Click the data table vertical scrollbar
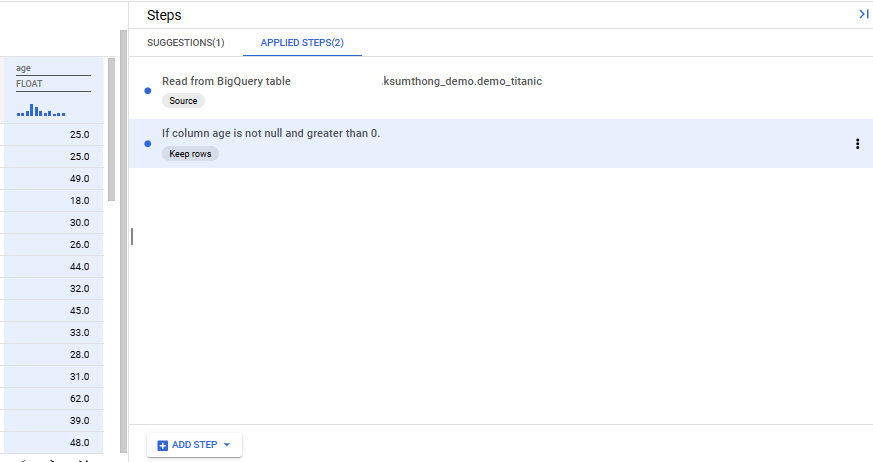This screenshot has width=873, height=462. coord(111,130)
